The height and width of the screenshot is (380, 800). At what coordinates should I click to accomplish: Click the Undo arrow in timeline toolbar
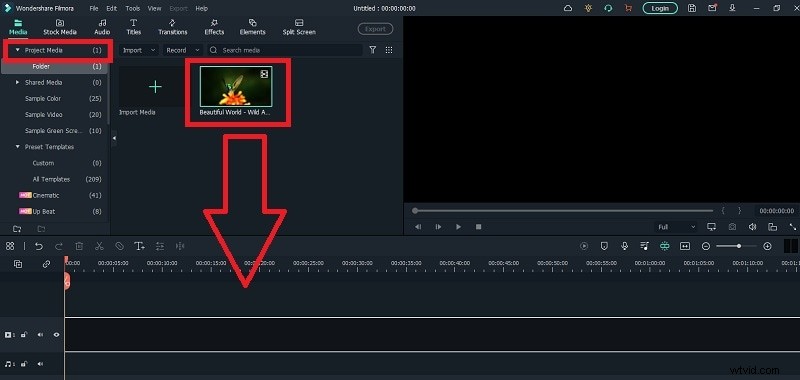click(39, 246)
